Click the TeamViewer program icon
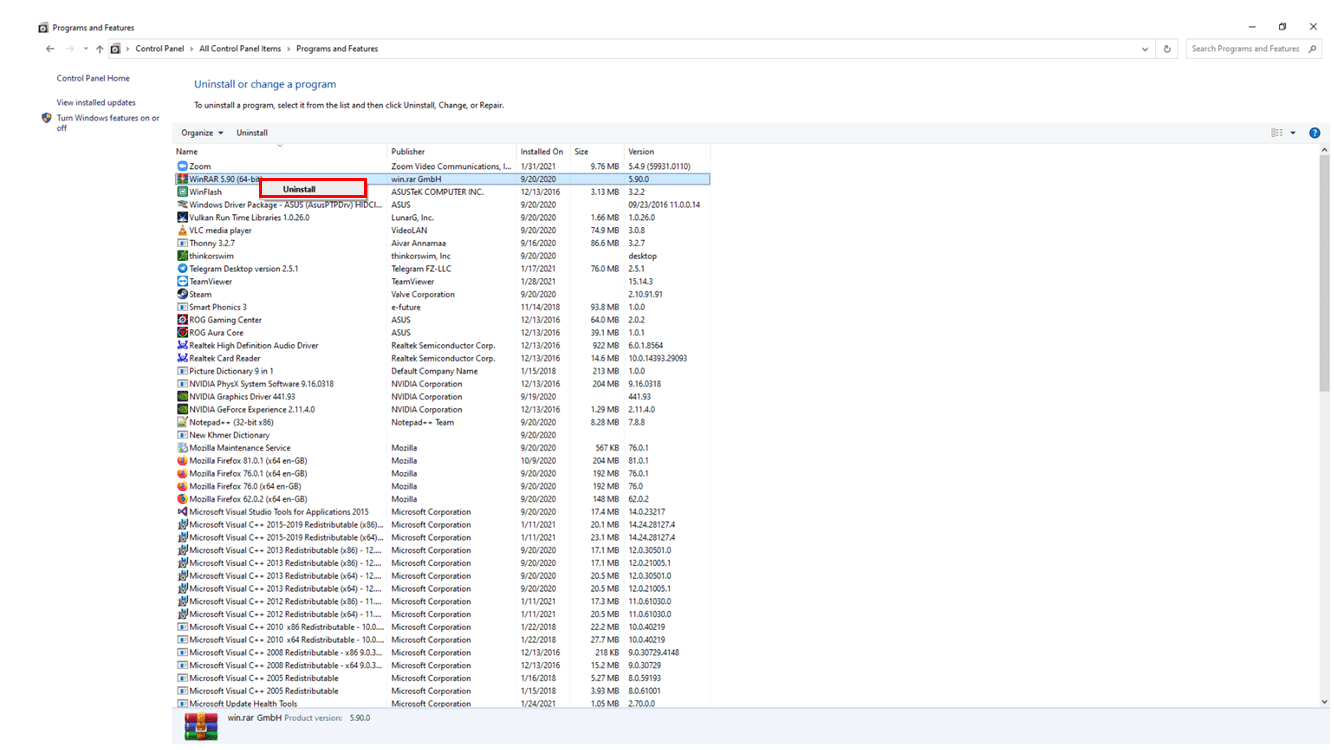 click(182, 282)
